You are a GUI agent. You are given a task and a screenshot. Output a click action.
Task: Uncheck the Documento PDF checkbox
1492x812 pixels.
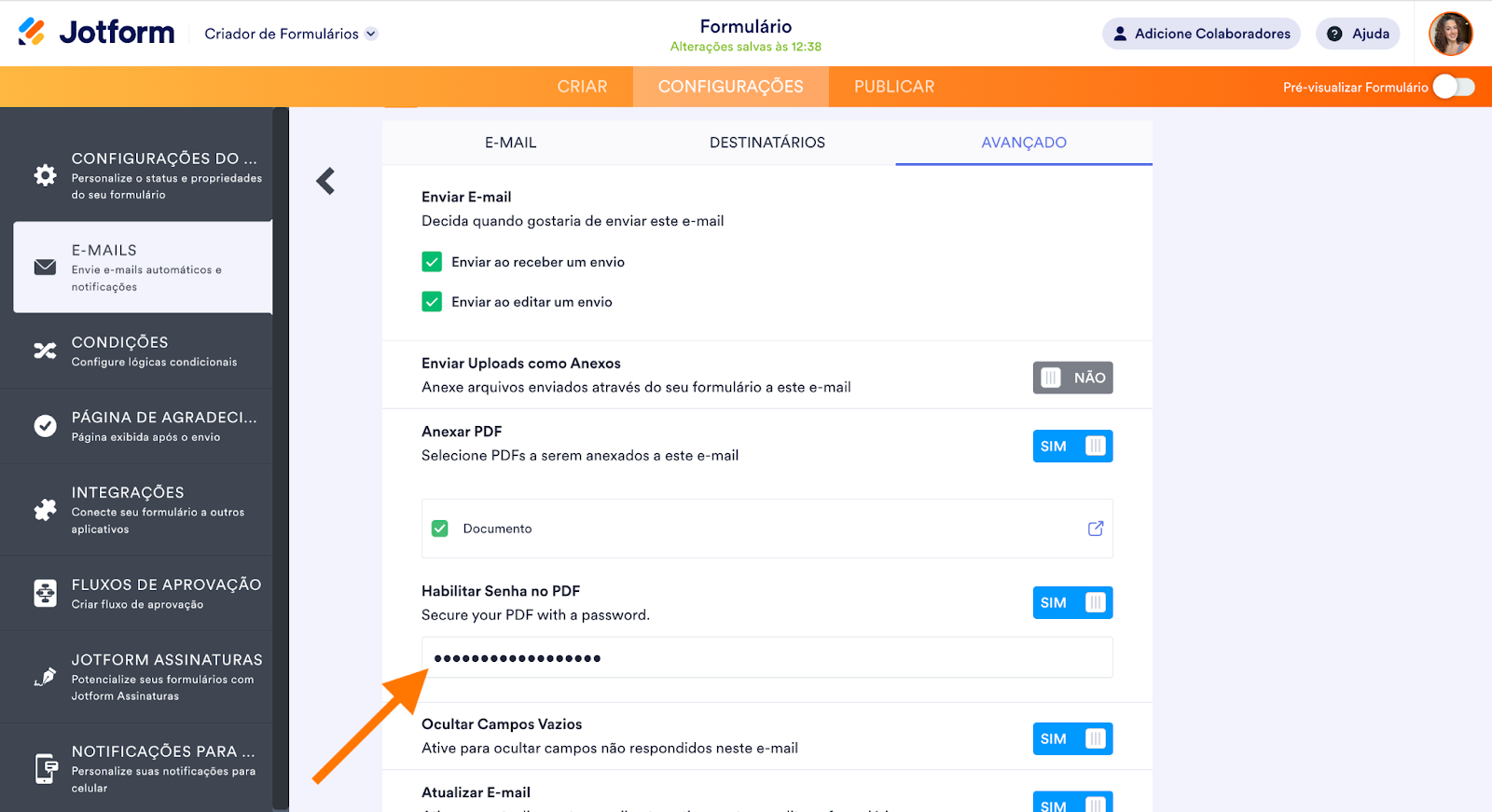coord(440,529)
